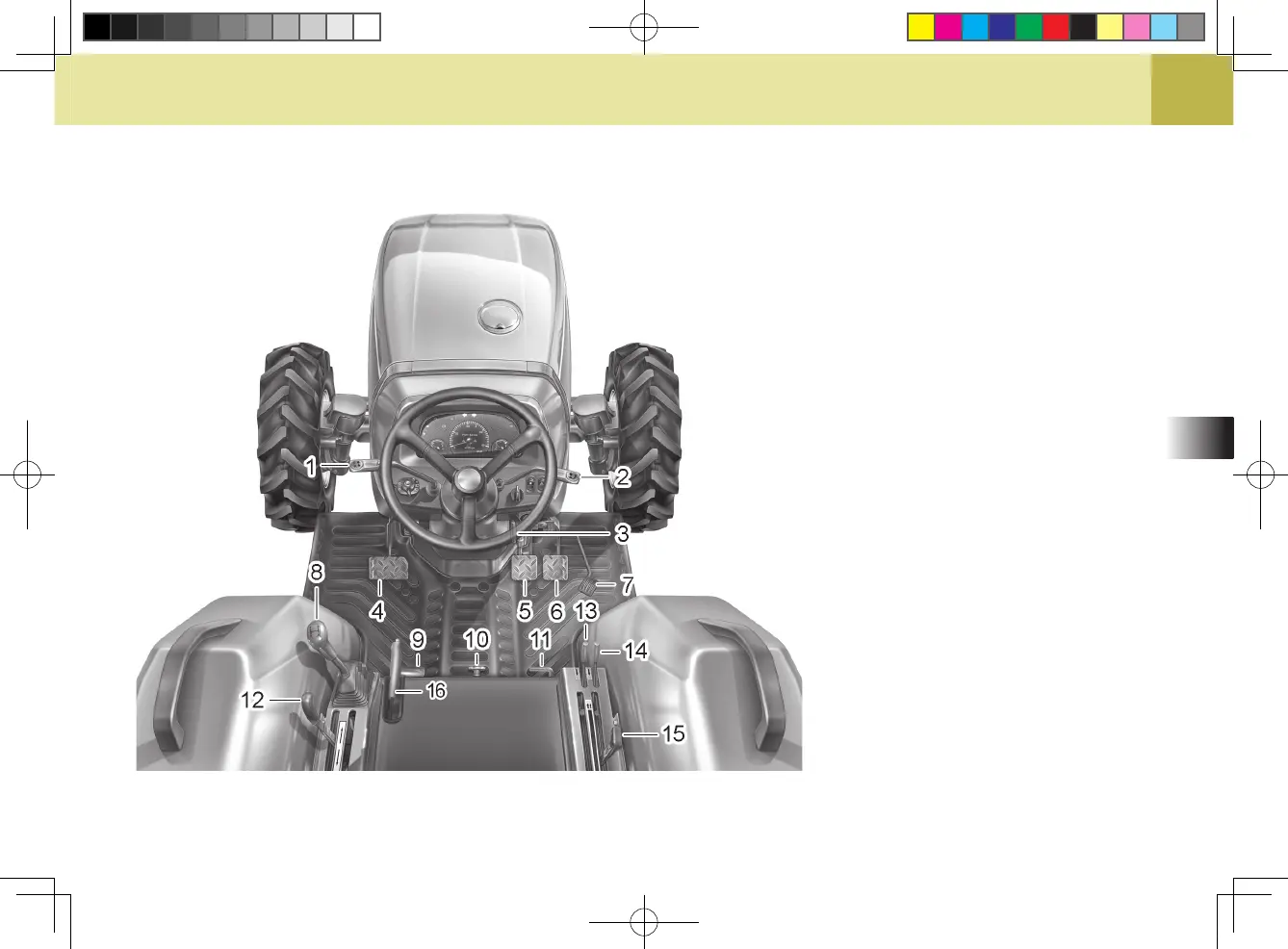Select callout number 15 by the right lever
1288x949 pixels.
point(673,733)
